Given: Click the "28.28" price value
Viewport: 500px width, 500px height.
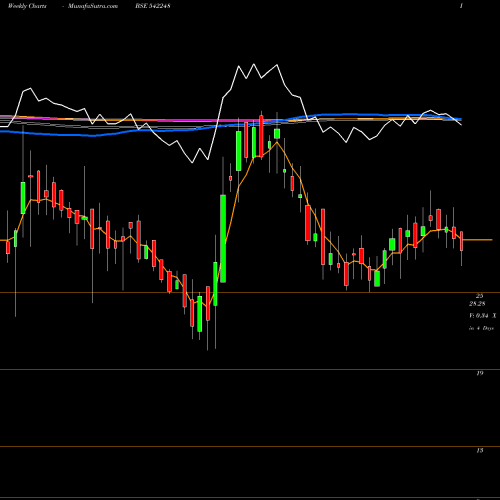Looking at the screenshot, I should tap(477, 304).
